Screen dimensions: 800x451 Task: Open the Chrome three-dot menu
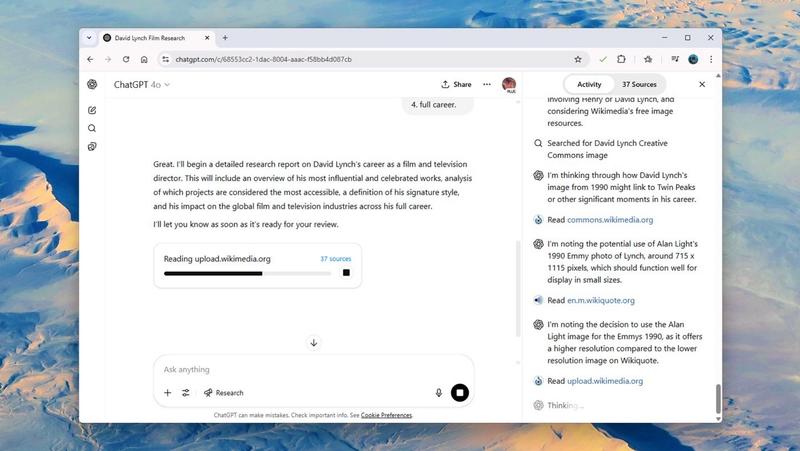tap(711, 59)
